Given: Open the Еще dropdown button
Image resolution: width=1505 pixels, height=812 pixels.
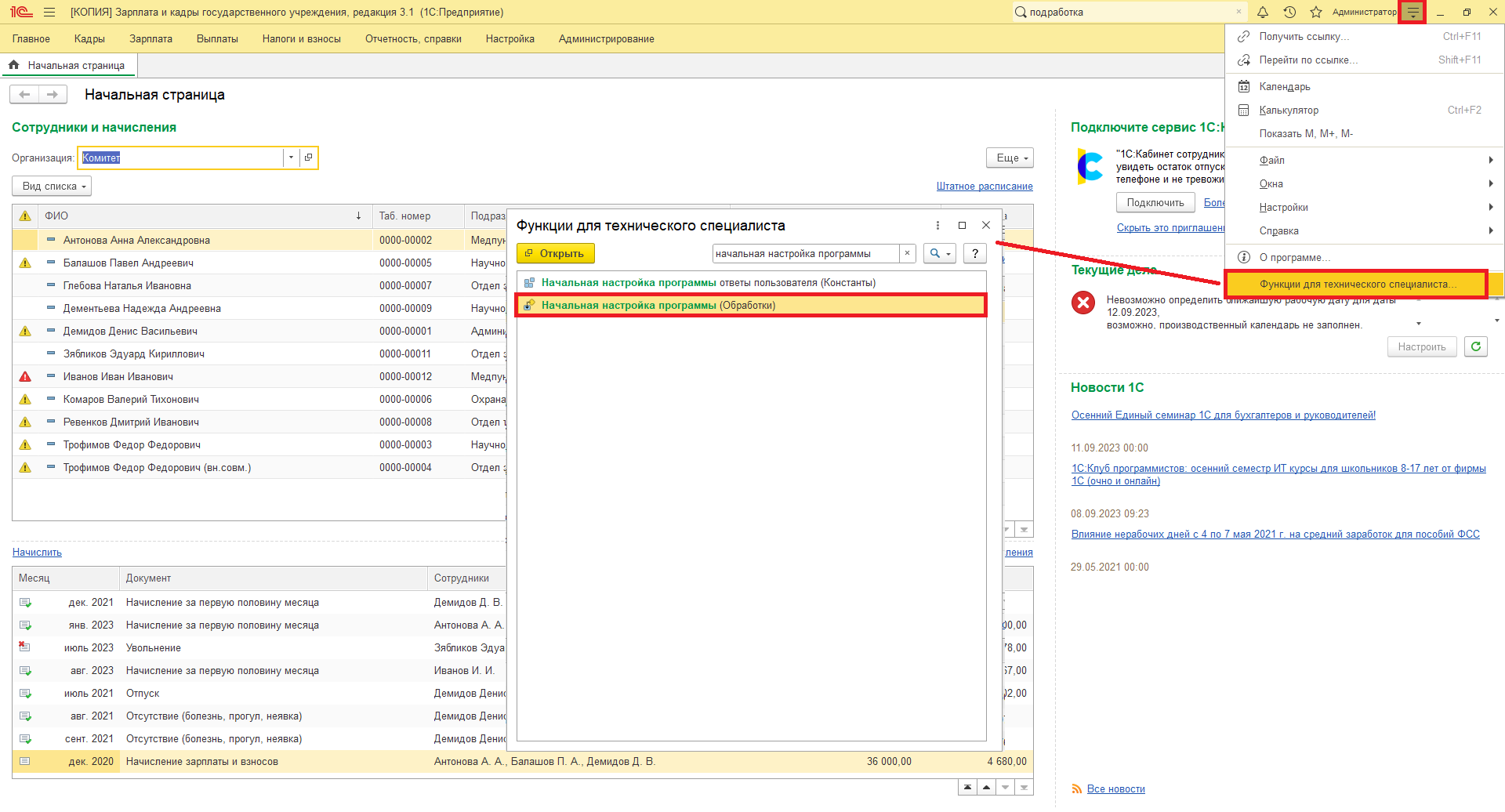Looking at the screenshot, I should point(1010,158).
